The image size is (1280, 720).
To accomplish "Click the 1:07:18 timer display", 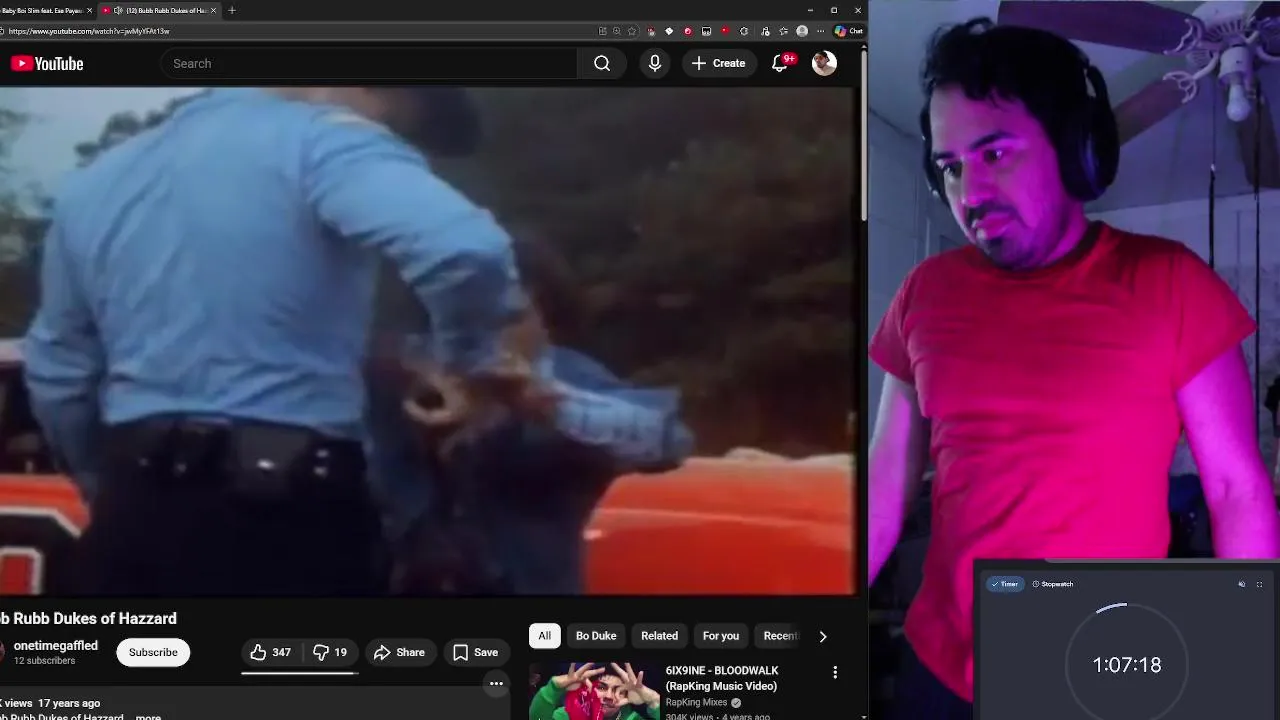I will click(1126, 665).
